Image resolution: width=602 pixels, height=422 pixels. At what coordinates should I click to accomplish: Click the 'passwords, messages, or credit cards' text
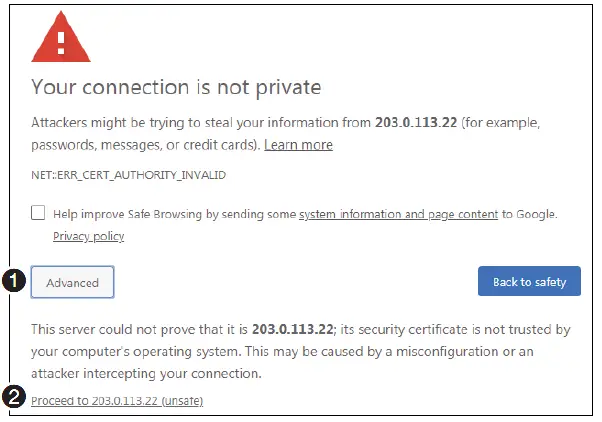pyautogui.click(x=145, y=145)
